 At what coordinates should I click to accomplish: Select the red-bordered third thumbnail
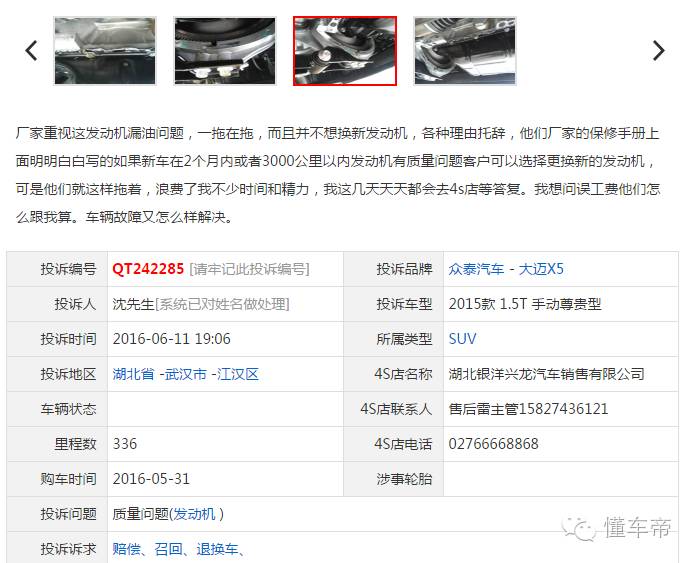pos(345,51)
